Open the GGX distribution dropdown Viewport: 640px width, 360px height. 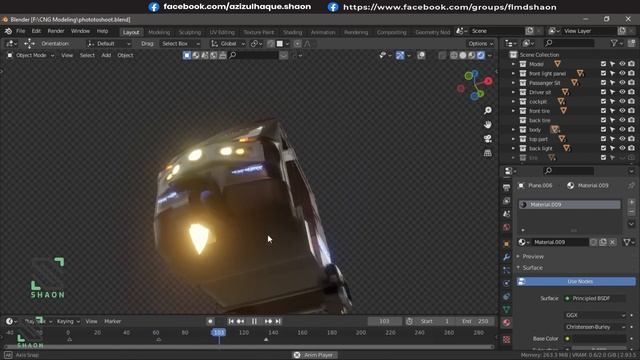(596, 315)
